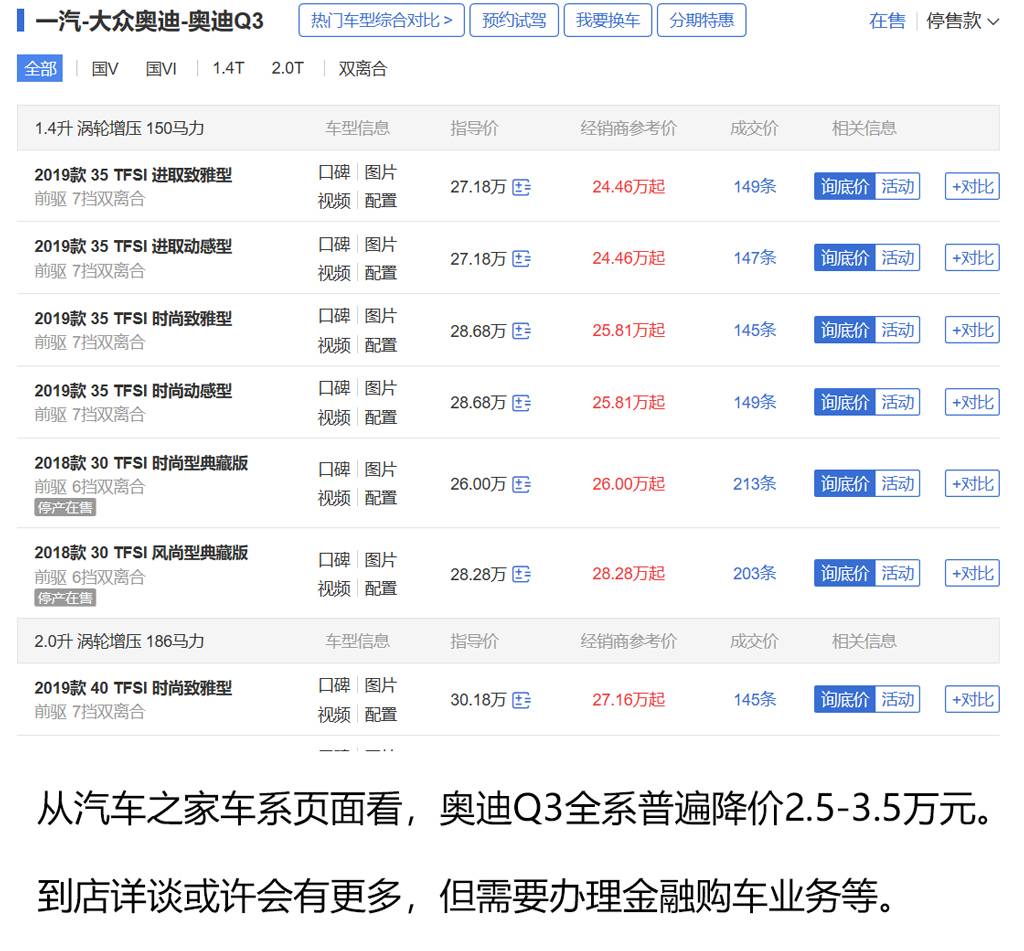This screenshot has width=1024, height=951.
Task: Filter by 双离合 transmission
Action: 362,69
